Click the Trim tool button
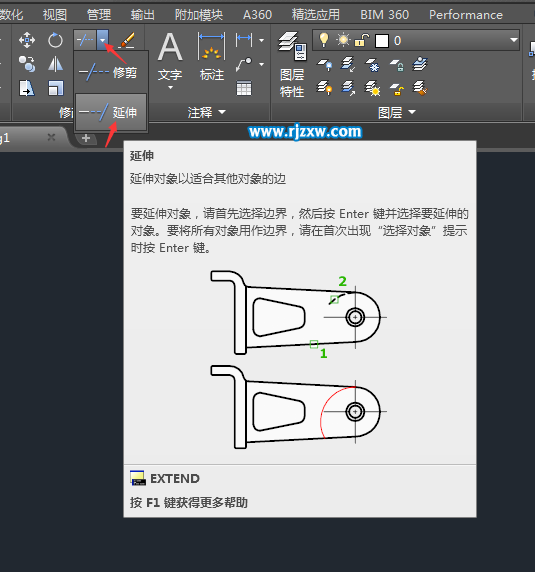Screen dimensions: 535x572 85,40
